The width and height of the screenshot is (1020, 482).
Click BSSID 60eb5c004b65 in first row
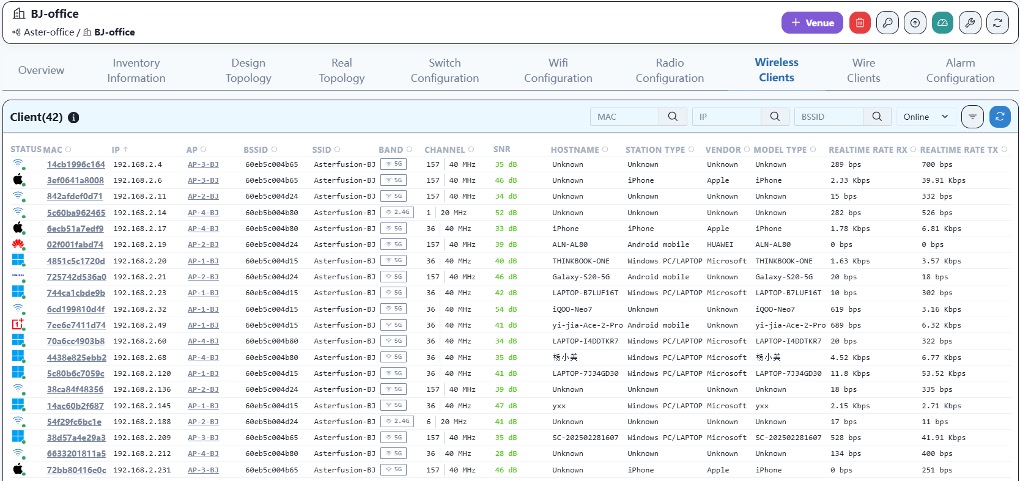click(272, 165)
